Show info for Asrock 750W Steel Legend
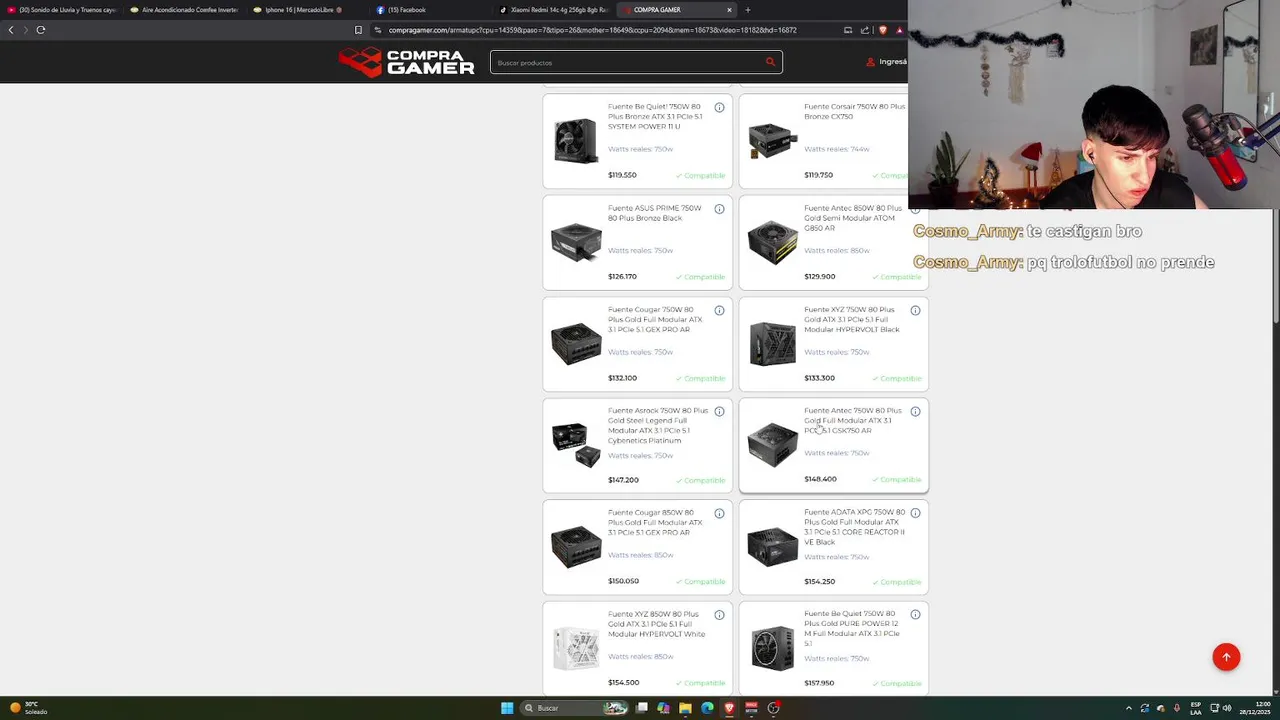This screenshot has height=720, width=1280. click(719, 411)
